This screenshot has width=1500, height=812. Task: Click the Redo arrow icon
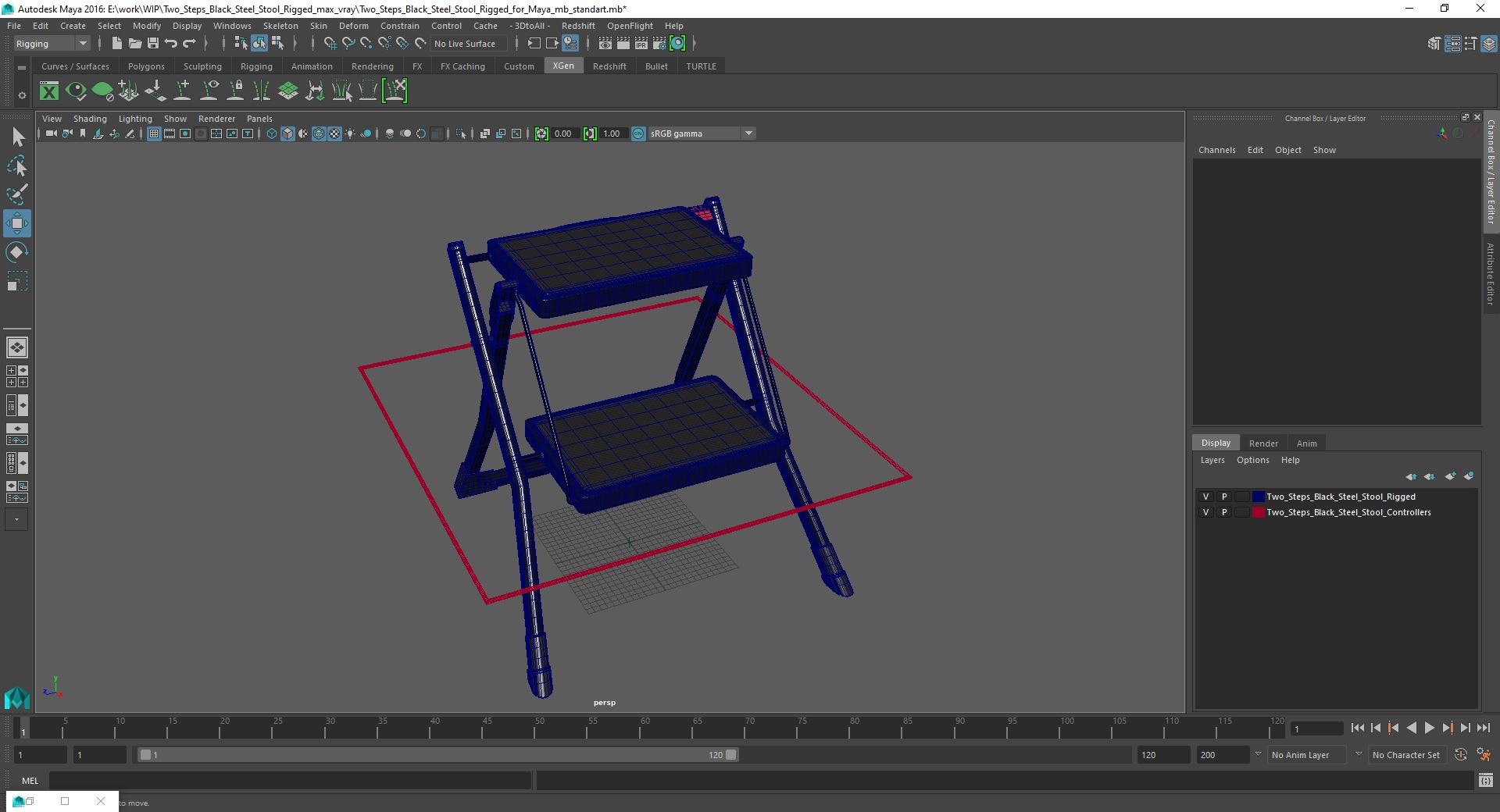coord(189,44)
